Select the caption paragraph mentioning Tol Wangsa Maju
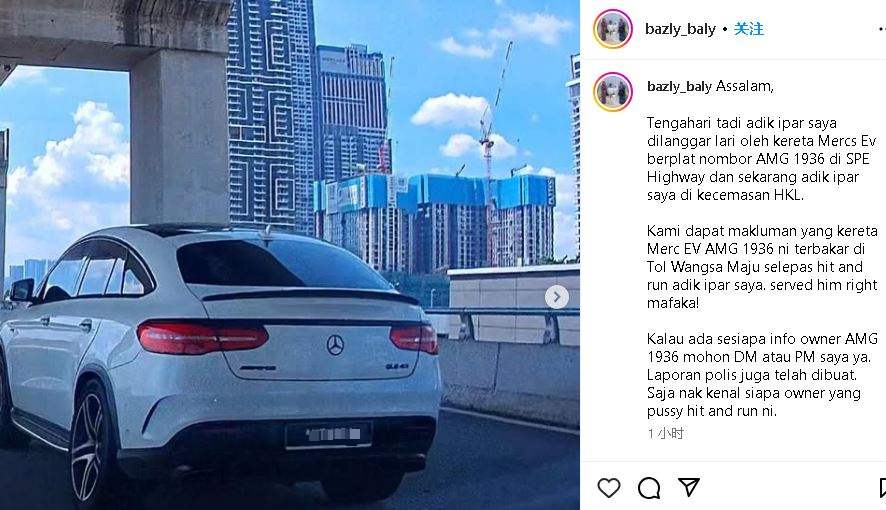The width and height of the screenshot is (886, 510). point(762,267)
